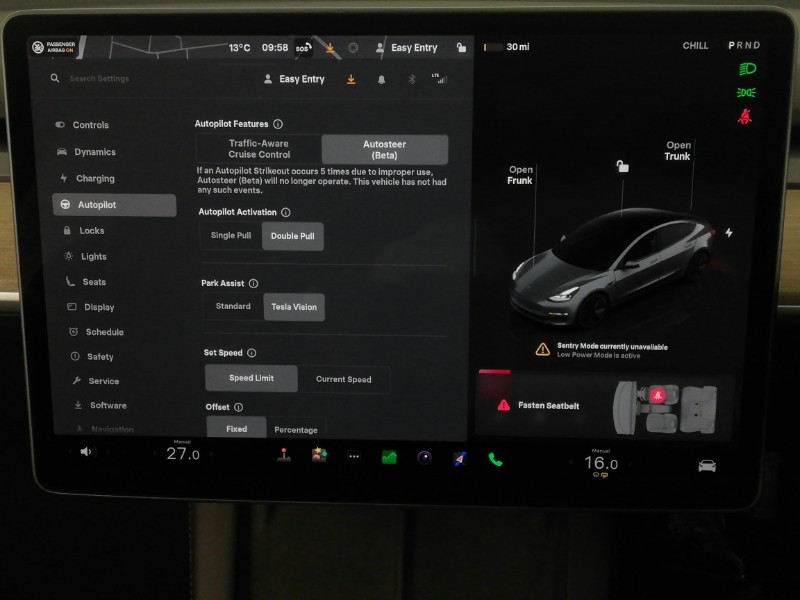Open the notifications bell icon

pyautogui.click(x=382, y=79)
